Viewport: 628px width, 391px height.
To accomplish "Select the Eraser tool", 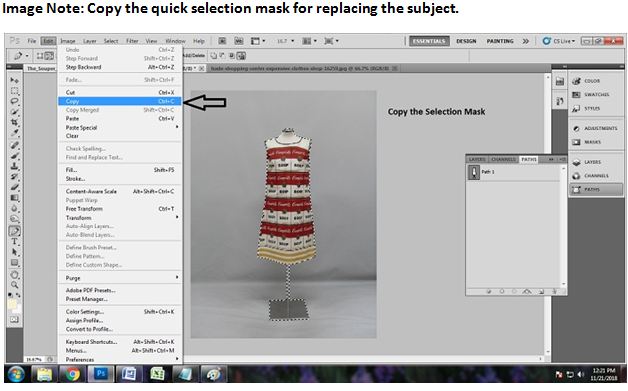I will point(14,187).
